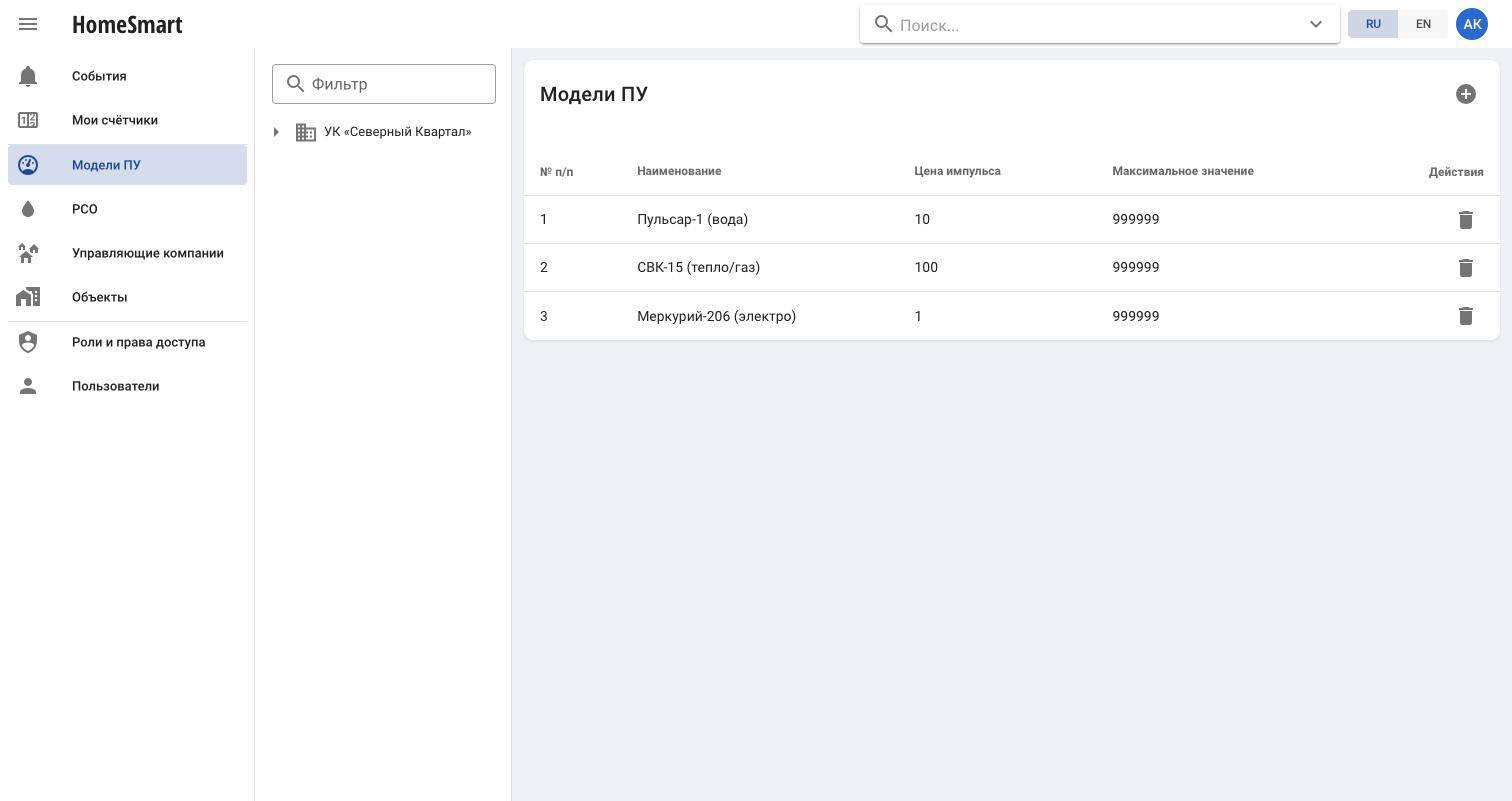Open the Объекты menu item
Image resolution: width=1512 pixels, height=801 pixels.
tap(128, 297)
